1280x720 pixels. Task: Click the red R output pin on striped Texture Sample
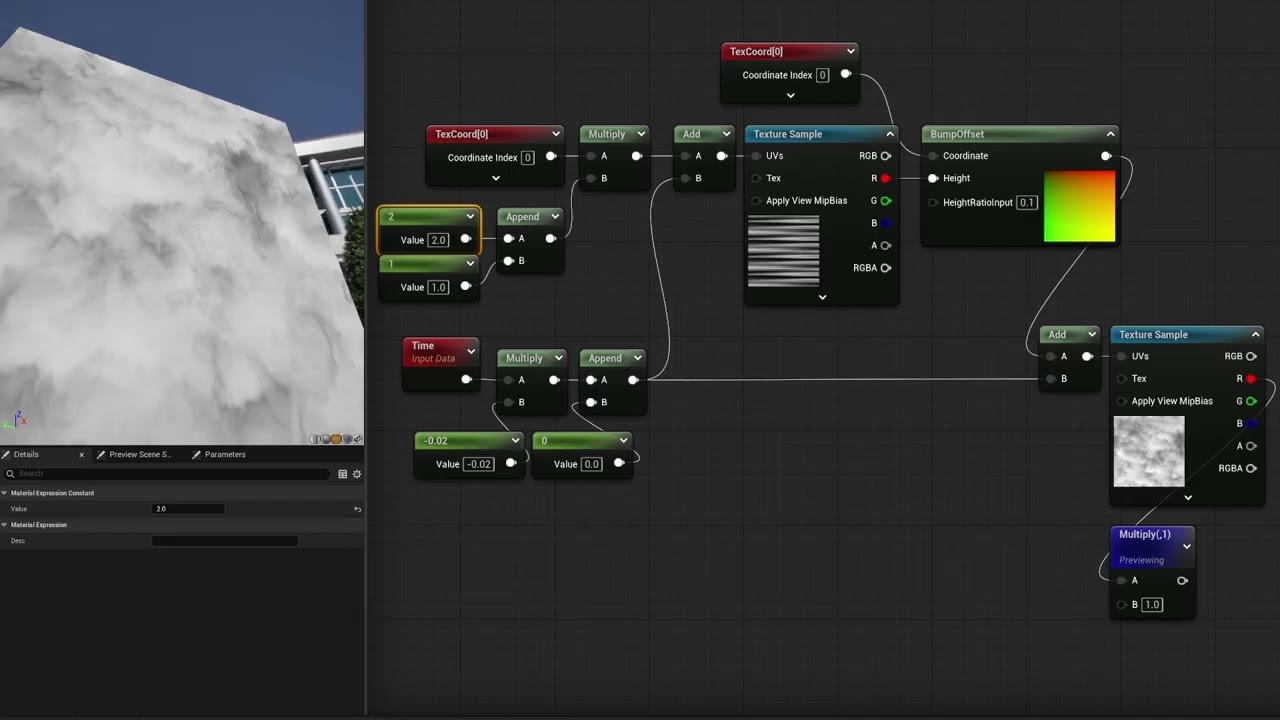(x=885, y=178)
